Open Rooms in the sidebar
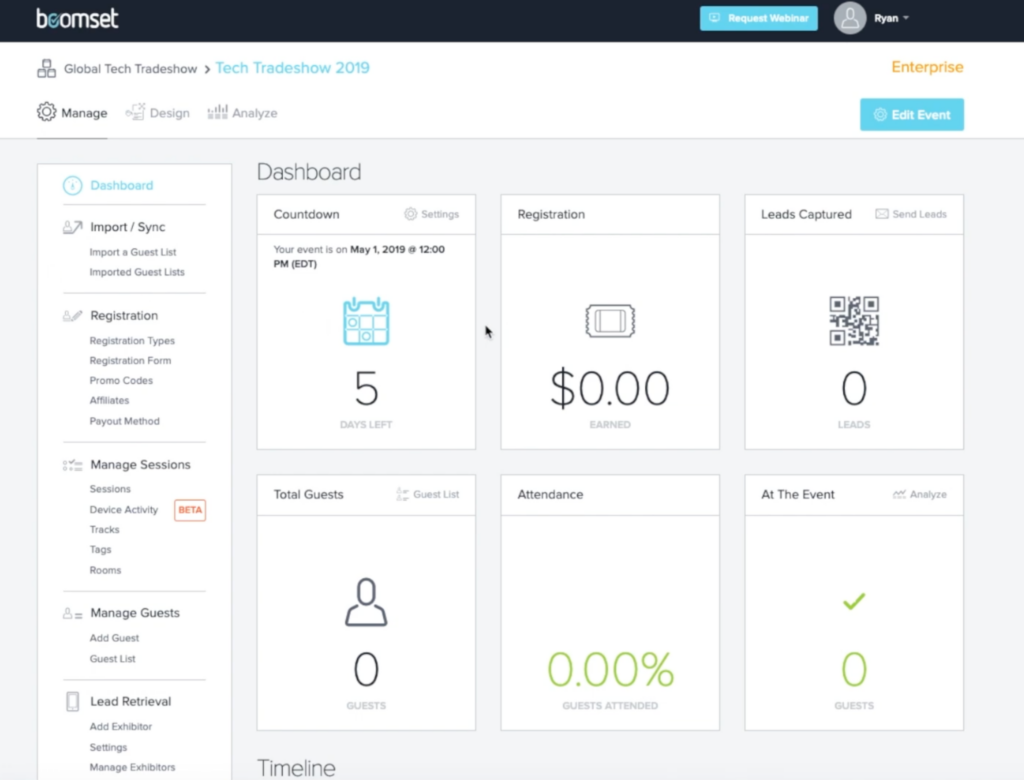This screenshot has width=1024, height=780. (105, 570)
